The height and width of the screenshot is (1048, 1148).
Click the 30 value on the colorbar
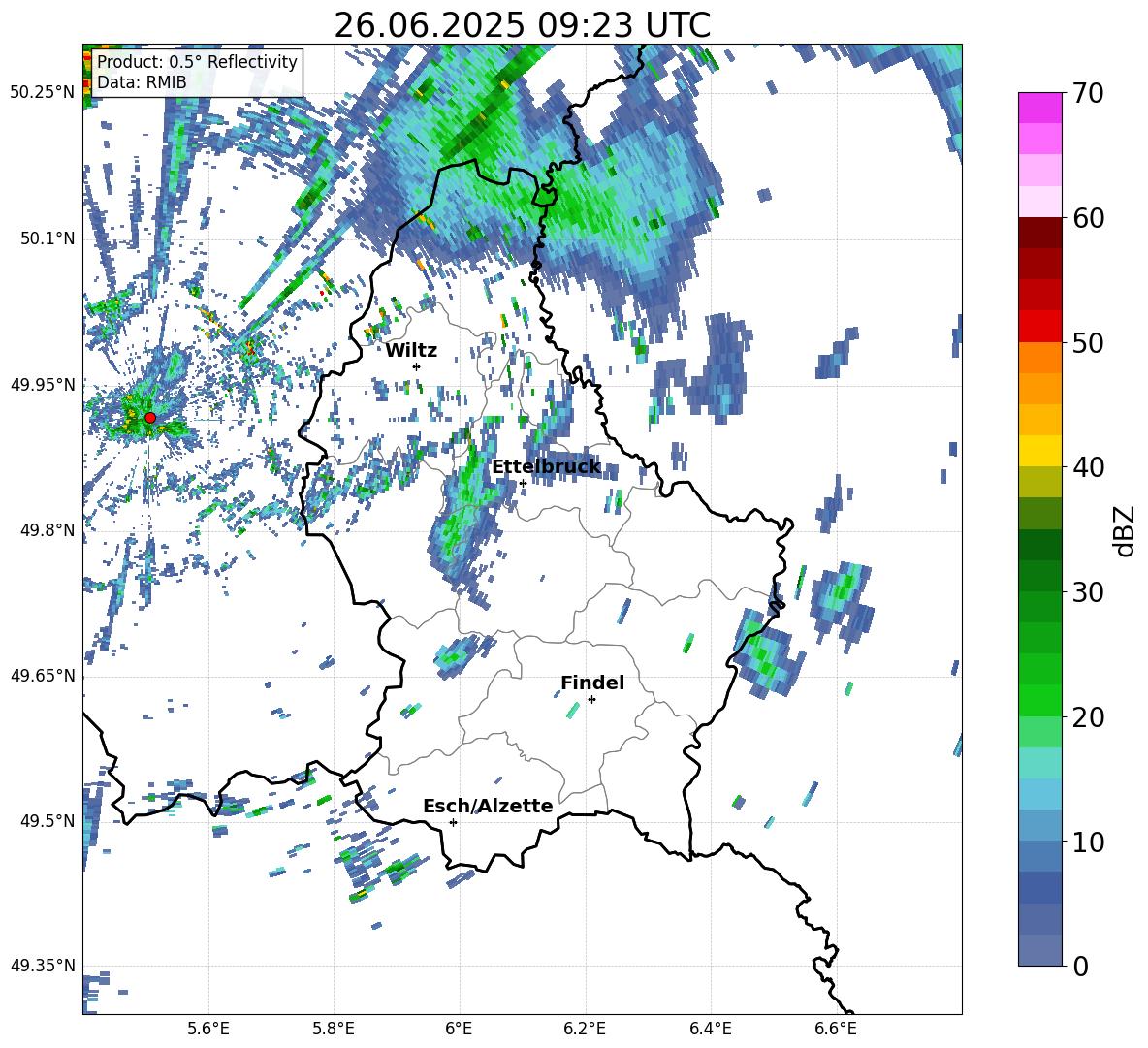click(1088, 592)
